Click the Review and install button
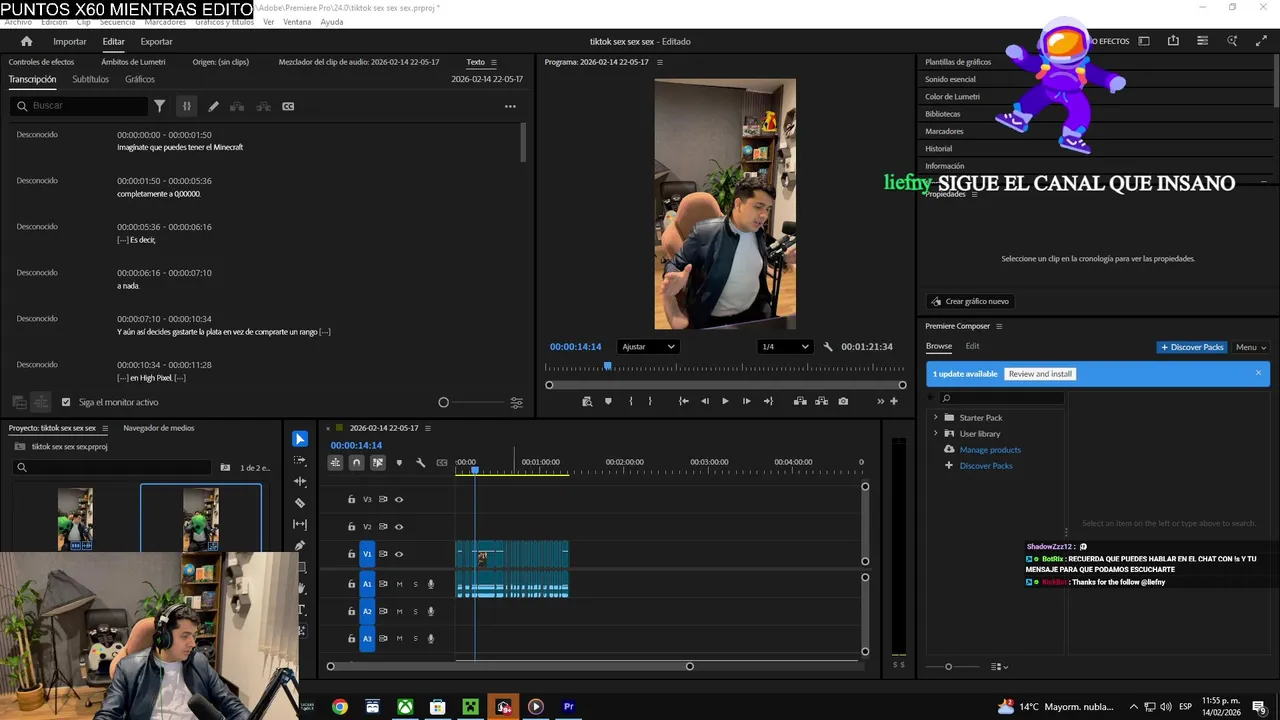Viewport: 1280px width, 720px height. pos(1040,374)
